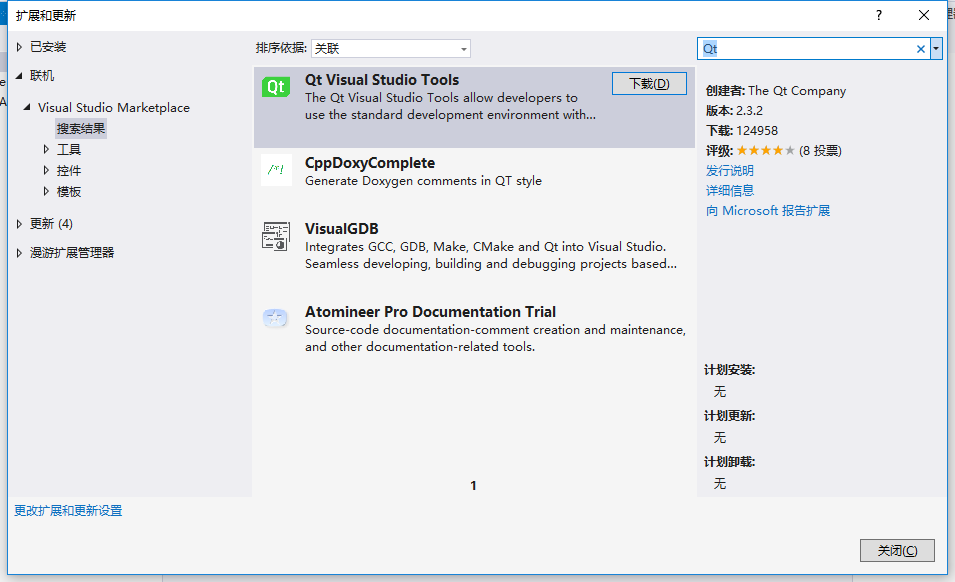
Task: Expand the 工具 category arrow
Action: point(46,149)
